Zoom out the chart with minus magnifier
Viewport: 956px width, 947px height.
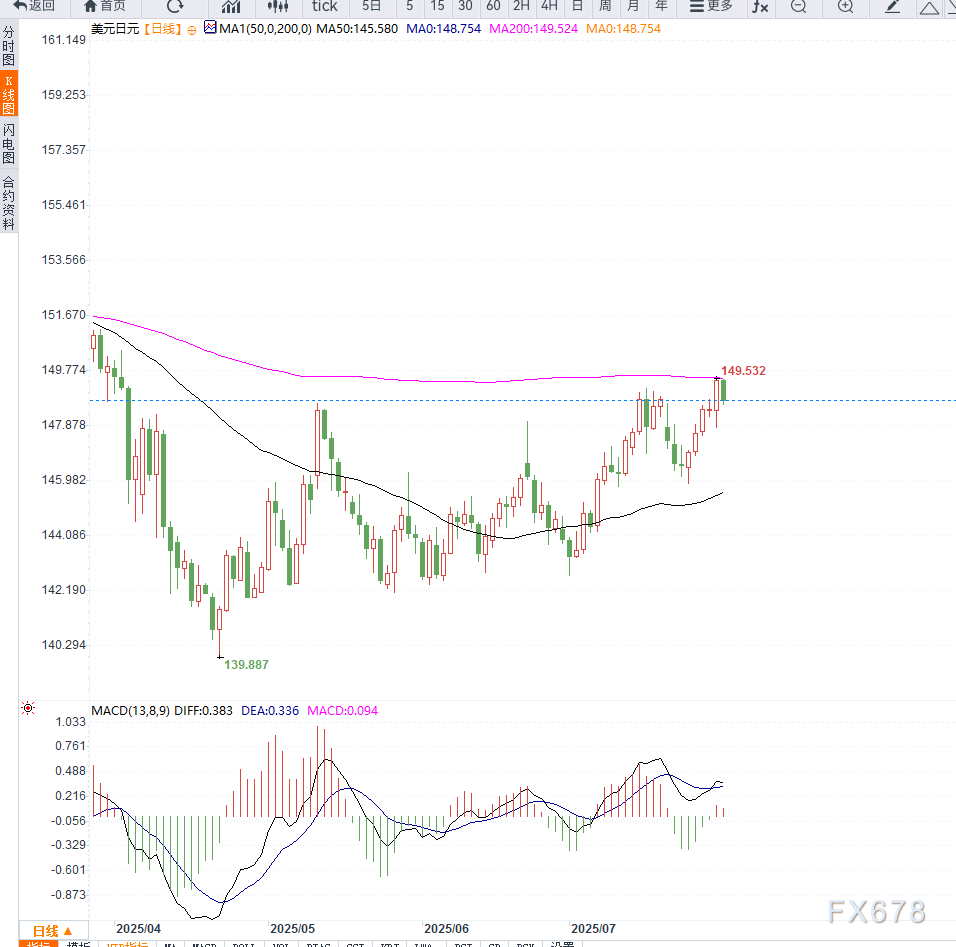tap(798, 6)
